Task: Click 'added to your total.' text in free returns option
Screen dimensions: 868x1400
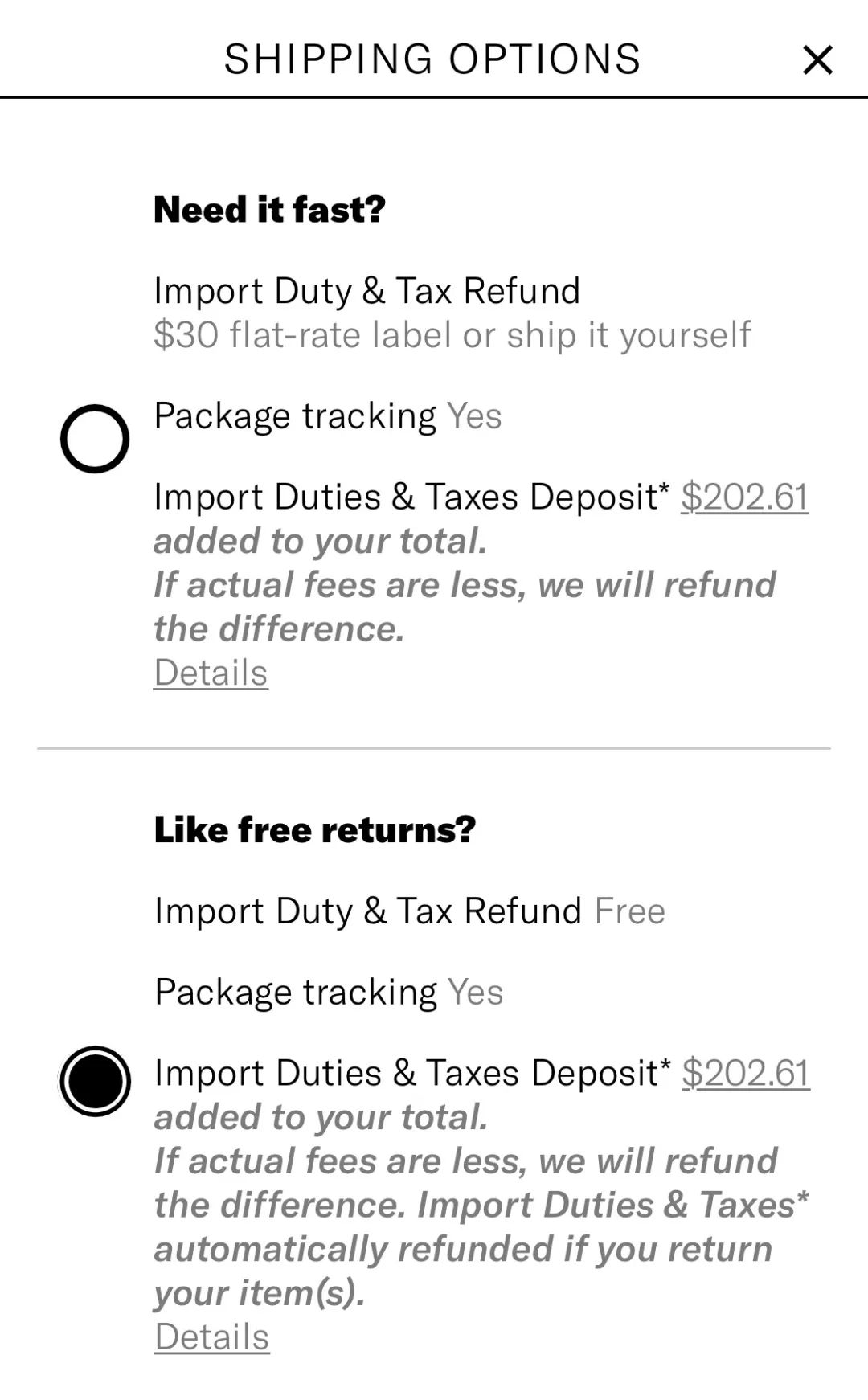Action: (x=321, y=1117)
